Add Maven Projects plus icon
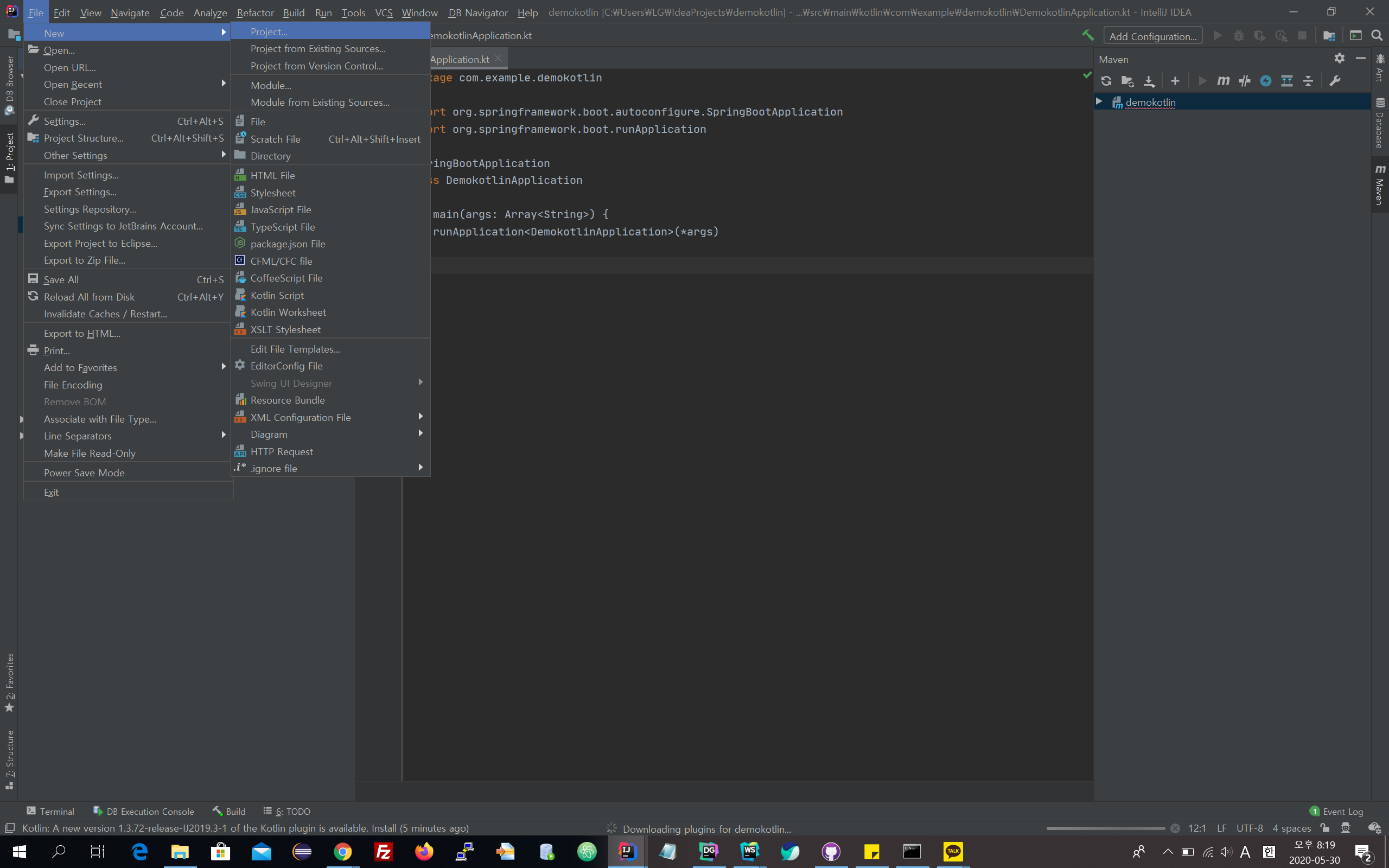 (x=1175, y=81)
